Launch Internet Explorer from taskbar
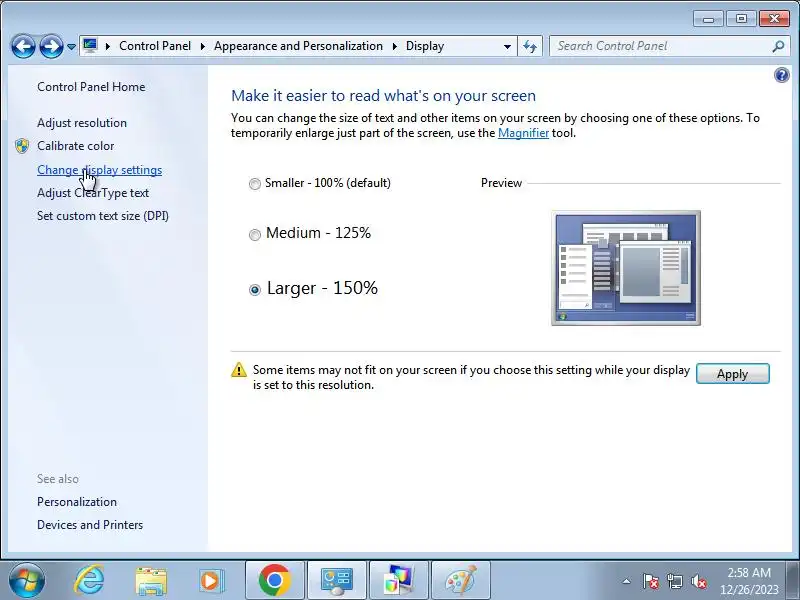The width and height of the screenshot is (800, 600). click(x=89, y=581)
